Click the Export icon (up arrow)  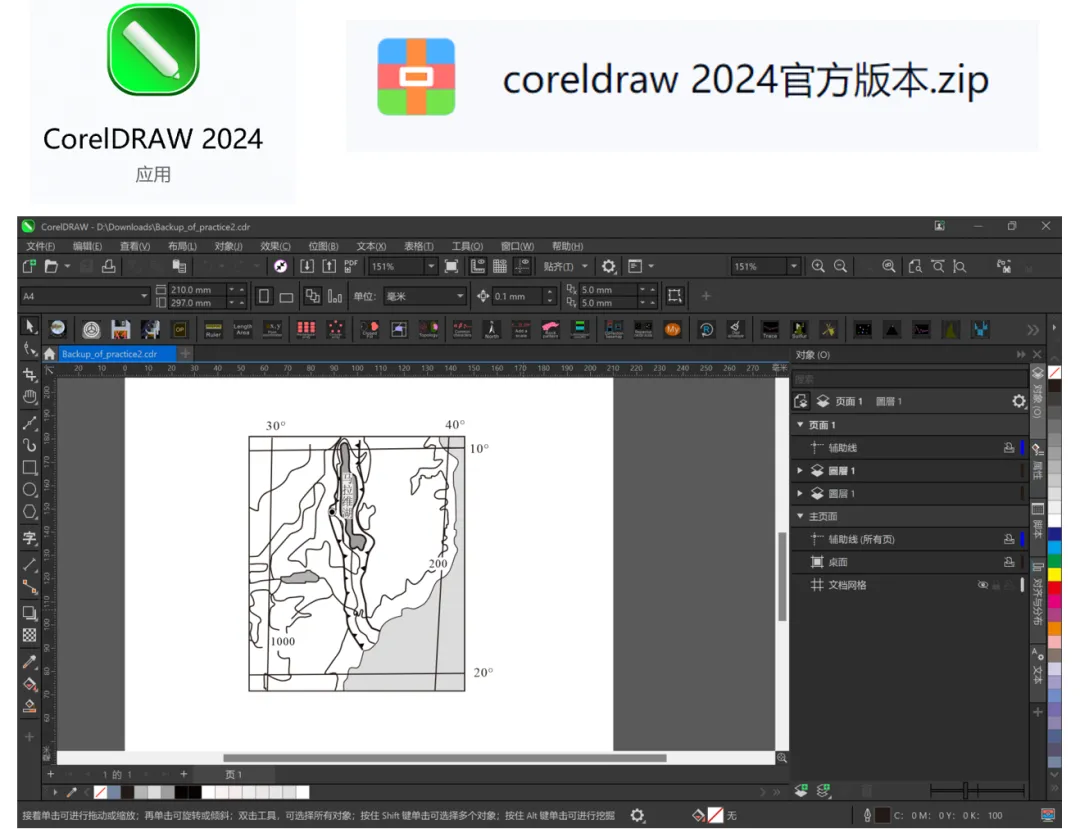click(x=329, y=266)
